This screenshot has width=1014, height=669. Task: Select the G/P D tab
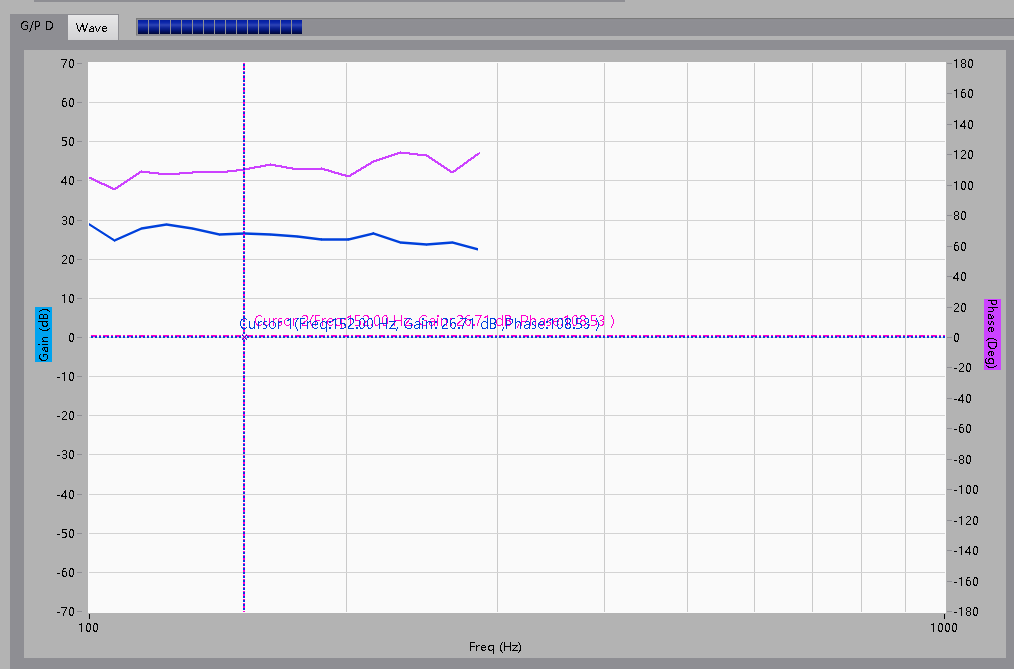coord(37,27)
